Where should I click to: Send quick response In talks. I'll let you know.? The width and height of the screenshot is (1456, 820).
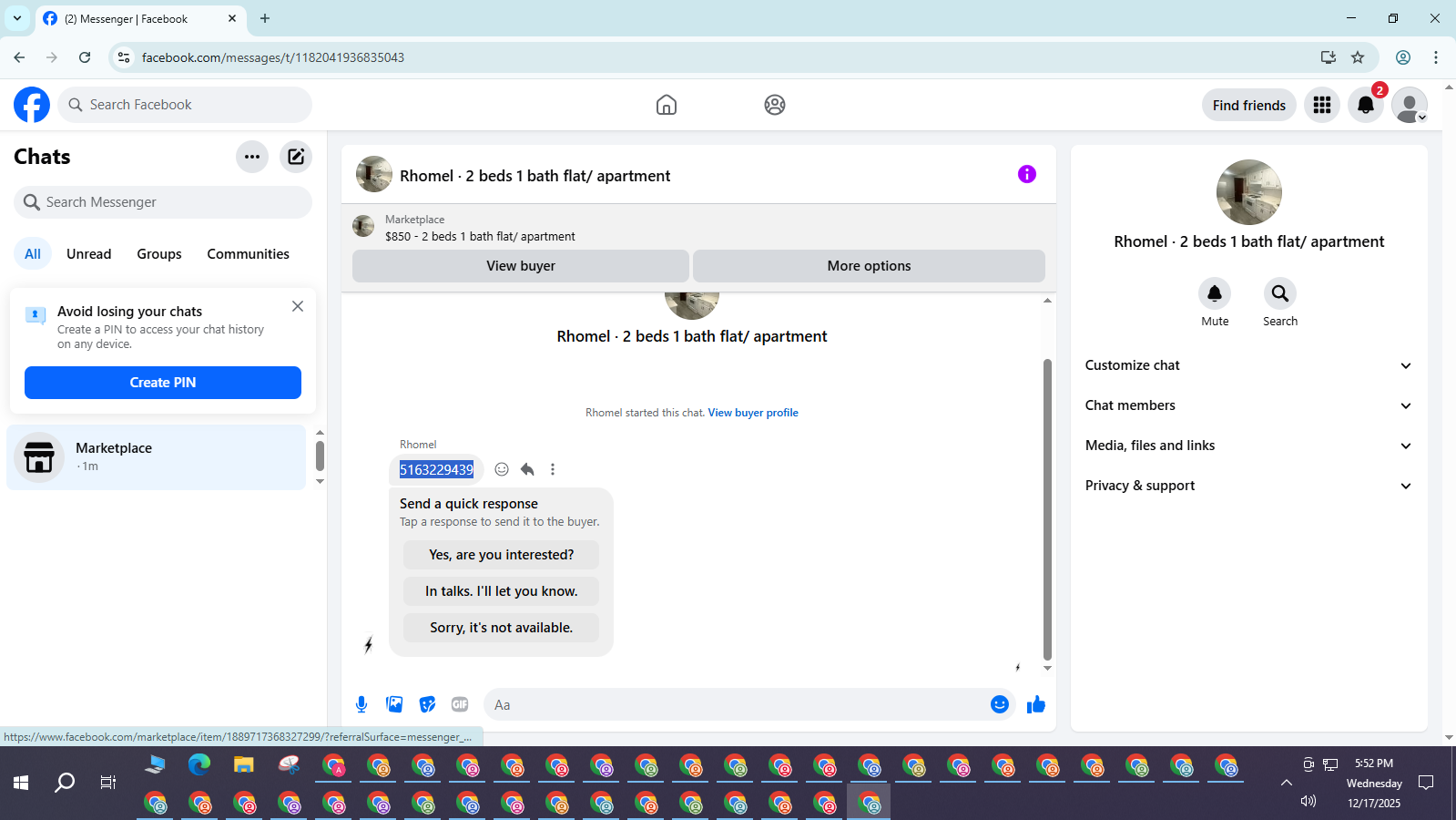(x=501, y=591)
